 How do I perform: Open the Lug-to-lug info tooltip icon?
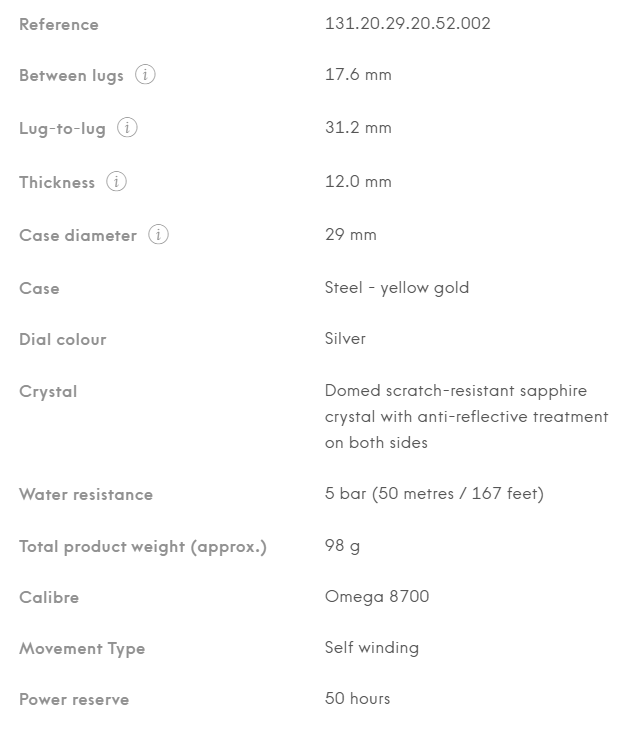(x=127, y=128)
